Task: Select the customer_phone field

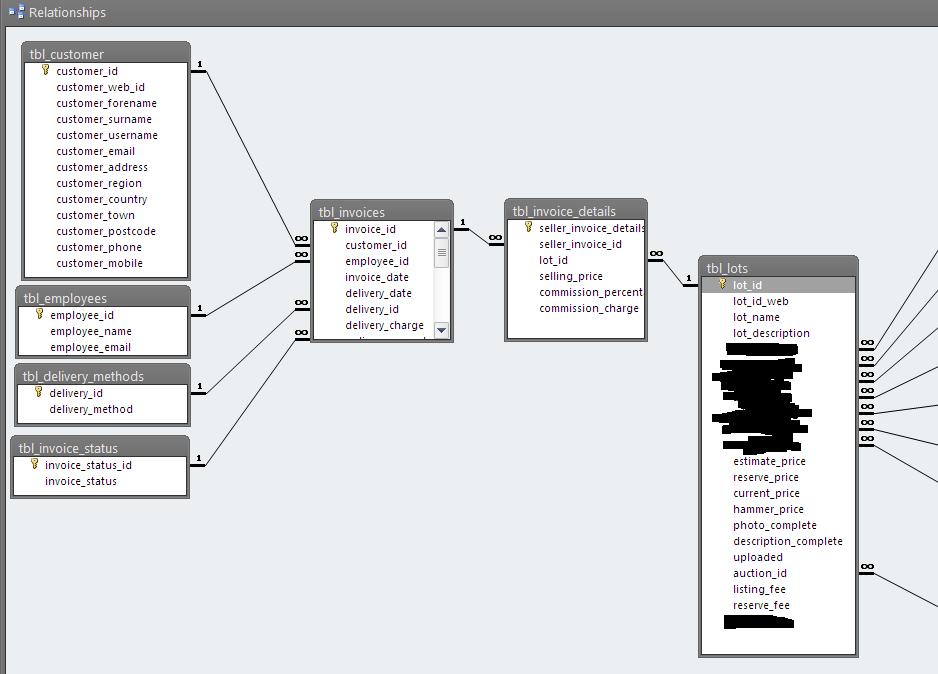Action: (x=99, y=248)
